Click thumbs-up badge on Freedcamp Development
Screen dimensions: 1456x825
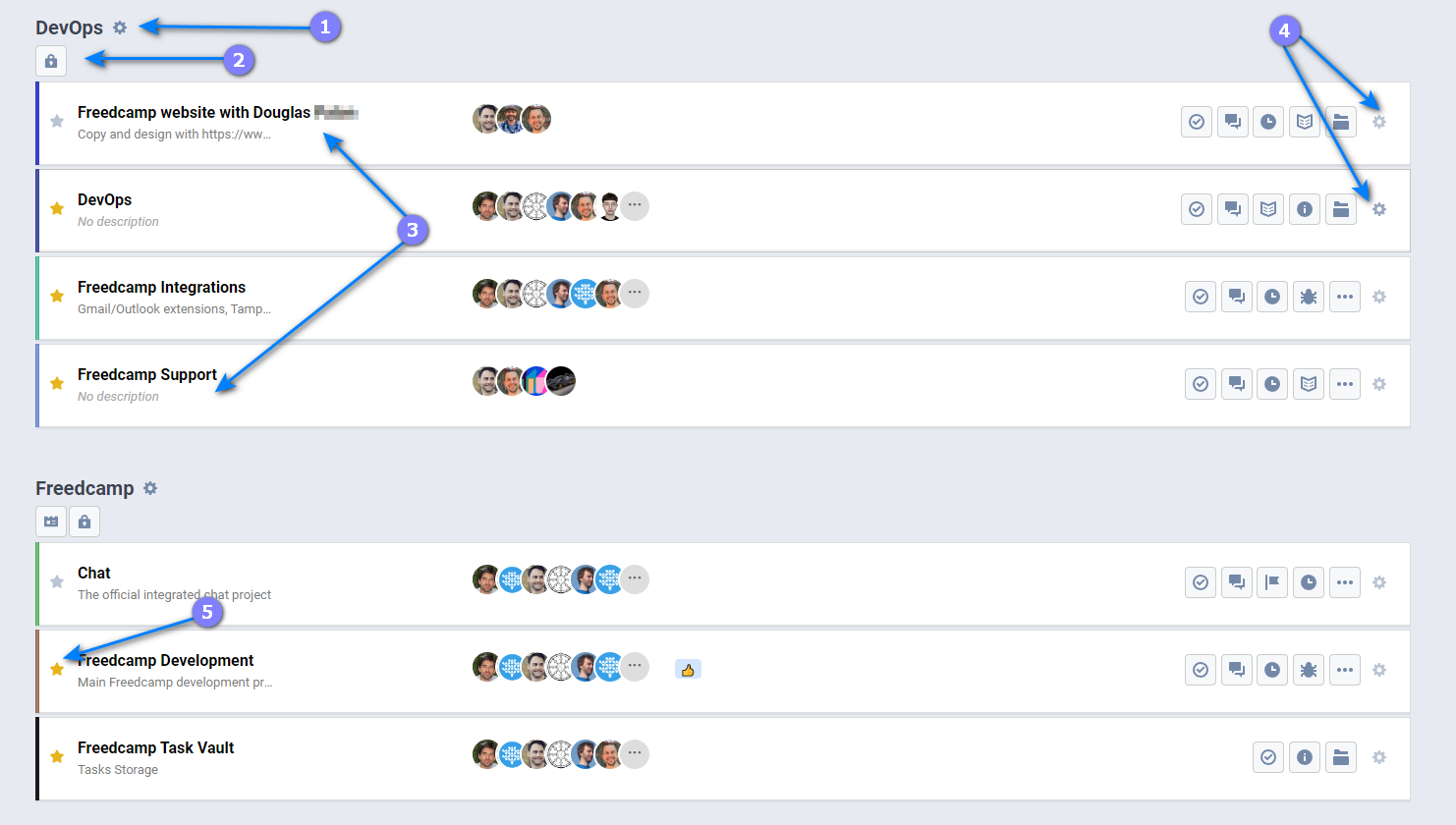click(688, 670)
